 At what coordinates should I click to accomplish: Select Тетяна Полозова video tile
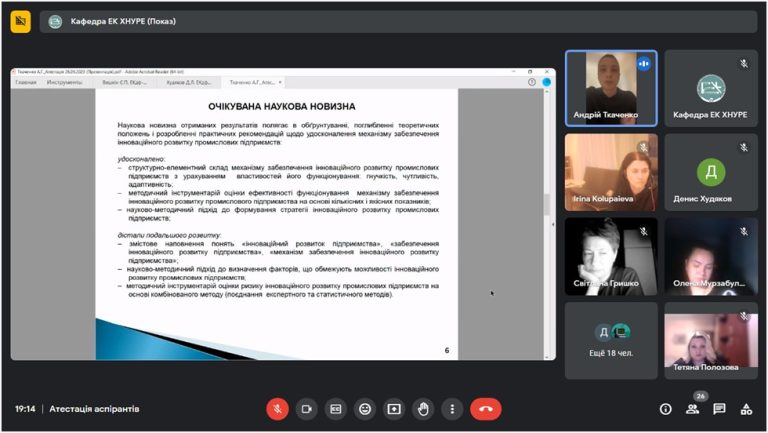click(711, 341)
